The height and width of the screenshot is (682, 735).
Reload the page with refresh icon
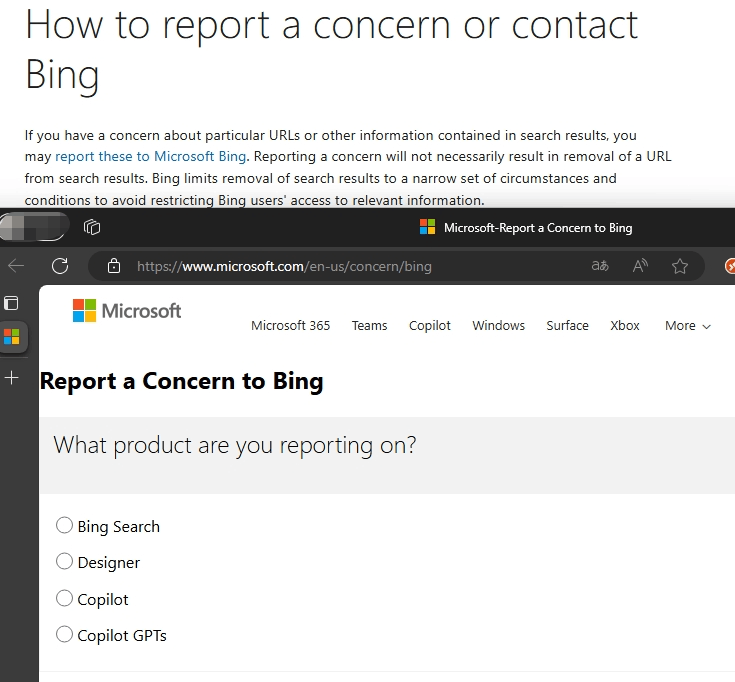point(60,266)
